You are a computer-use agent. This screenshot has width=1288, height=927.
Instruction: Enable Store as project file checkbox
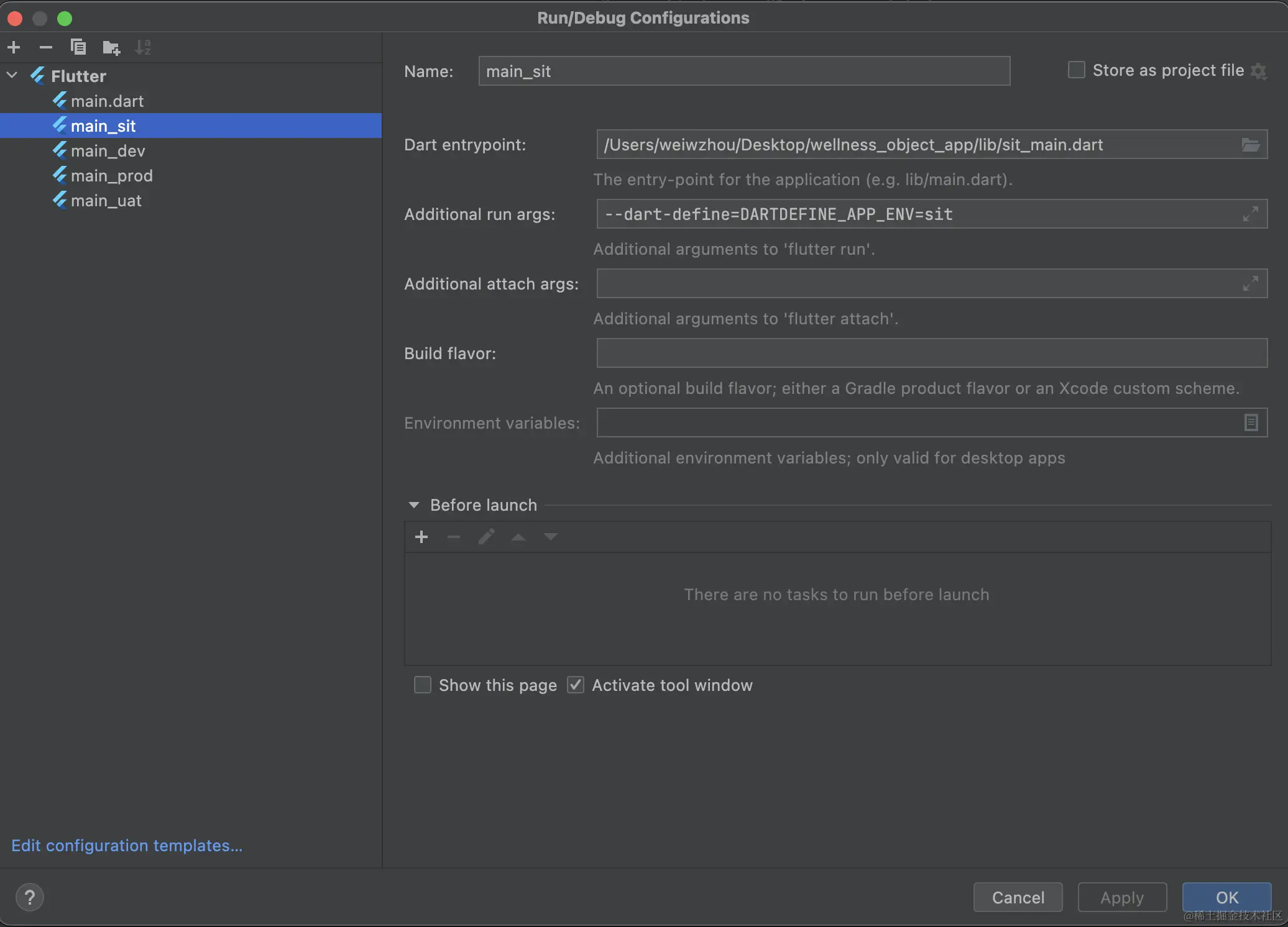click(1077, 70)
